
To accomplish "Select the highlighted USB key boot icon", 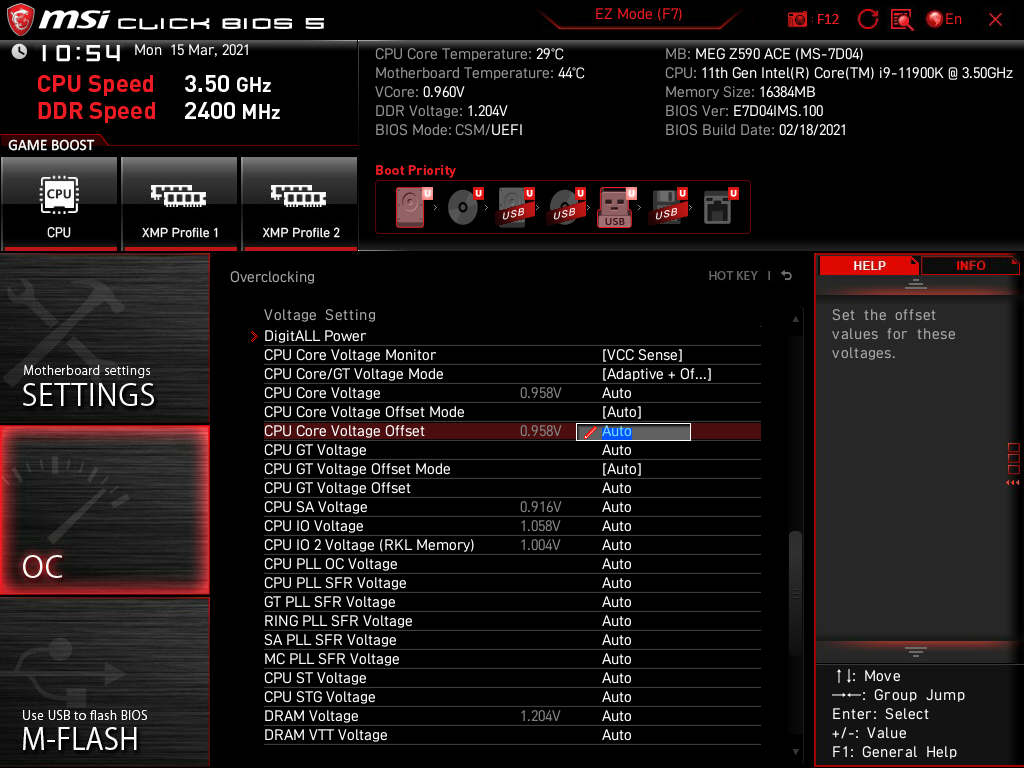I will coord(616,208).
